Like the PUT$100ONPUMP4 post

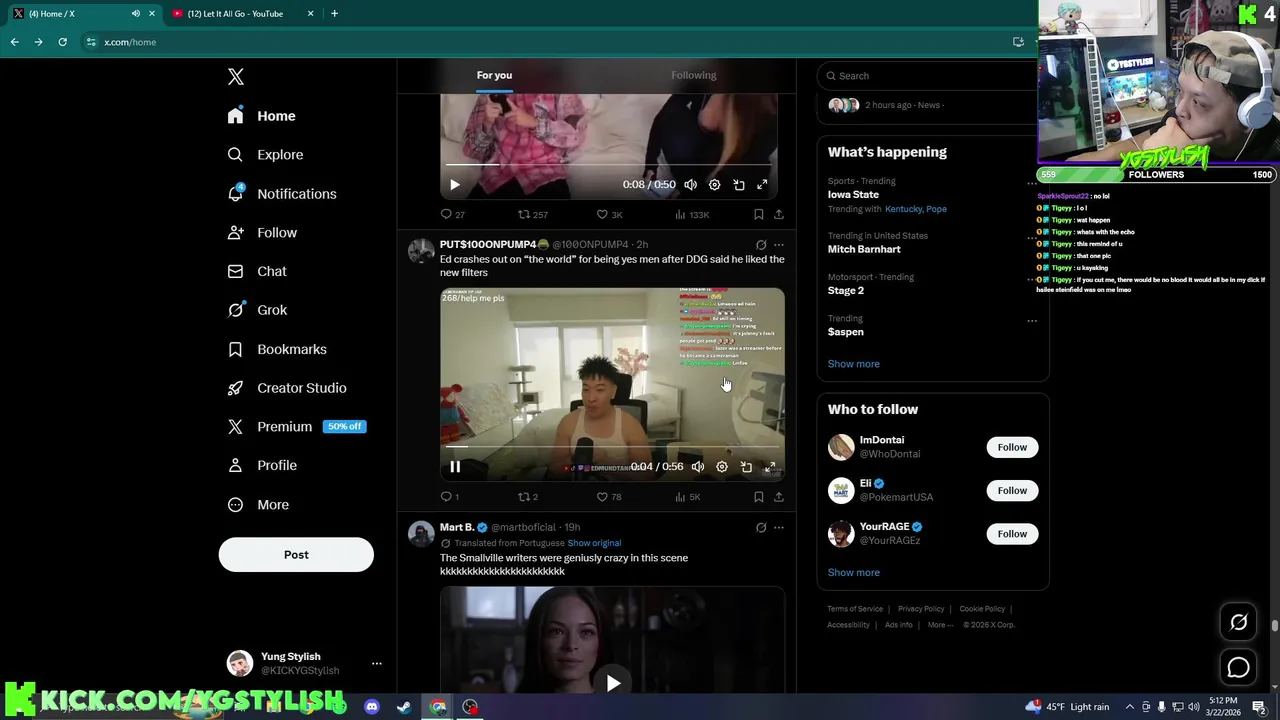(609, 497)
